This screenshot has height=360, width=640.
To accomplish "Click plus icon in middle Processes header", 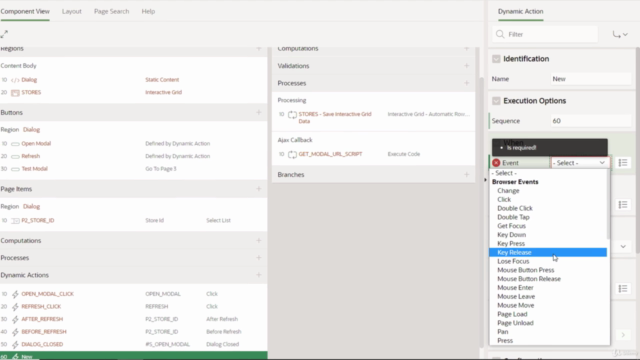I will pyautogui.click(x=467, y=83).
